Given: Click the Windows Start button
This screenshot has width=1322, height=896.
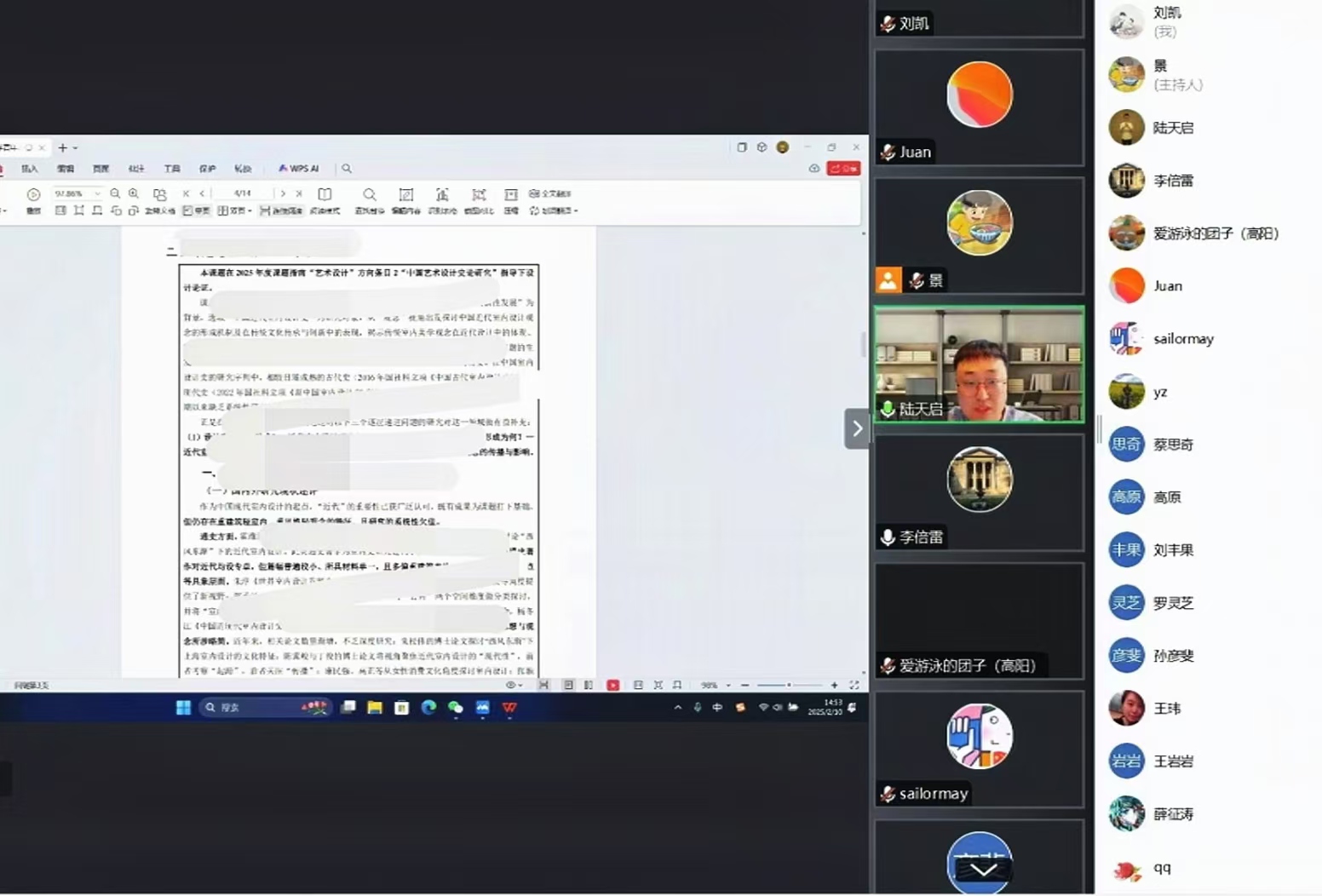Looking at the screenshot, I should pos(183,707).
